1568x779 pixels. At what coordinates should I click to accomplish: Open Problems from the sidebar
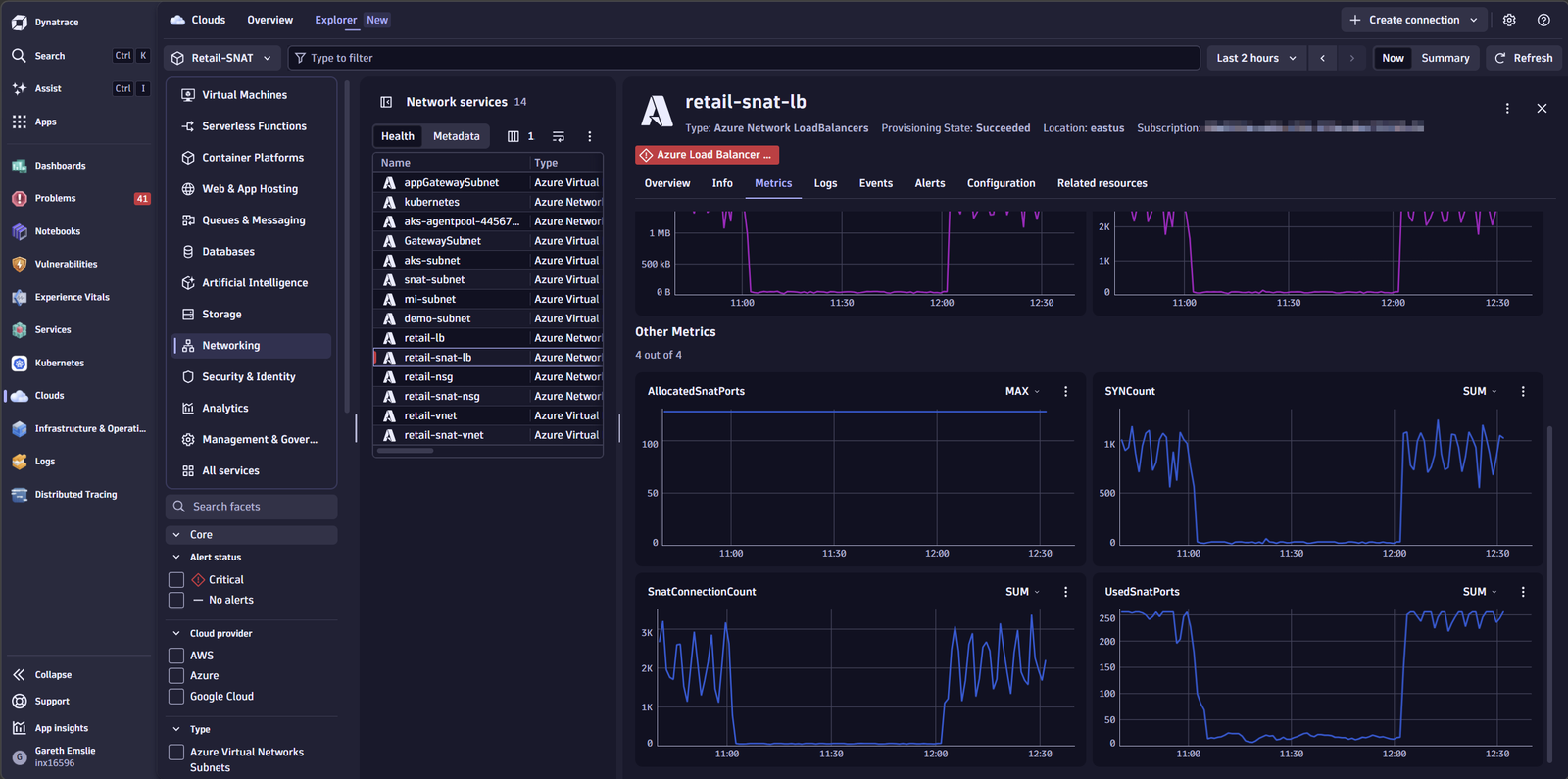click(55, 198)
